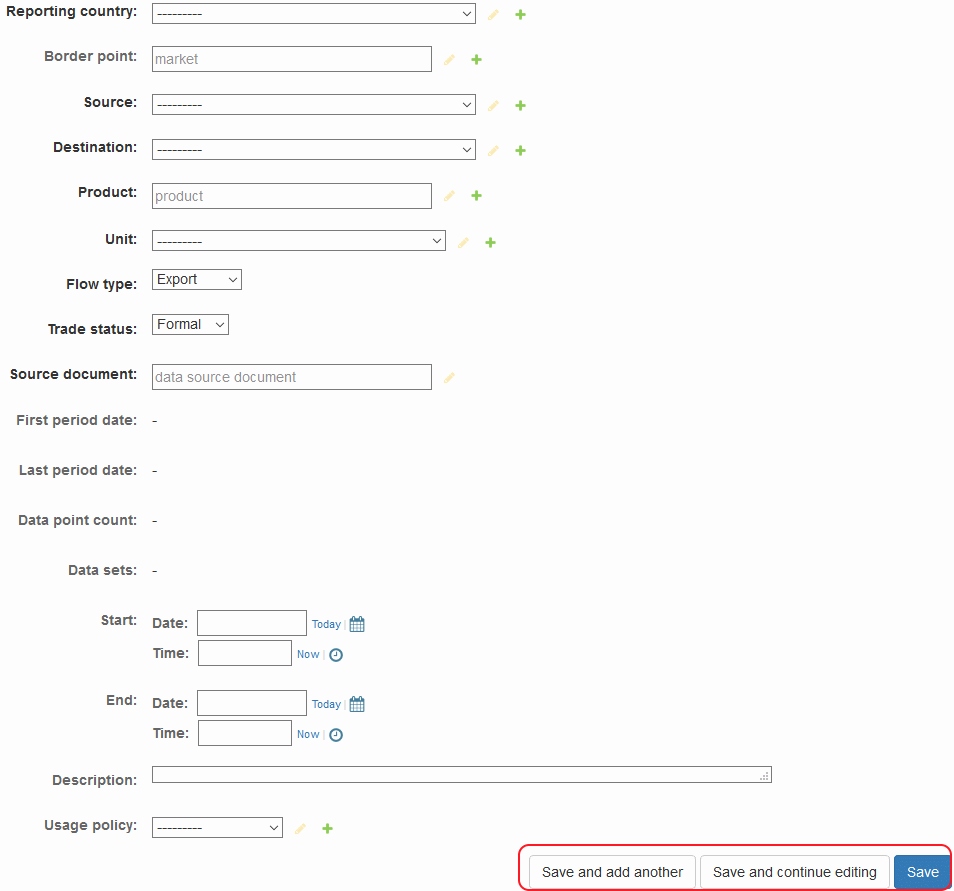Add a new Unit with plus icon
The width and height of the screenshot is (954, 891).
point(490,243)
